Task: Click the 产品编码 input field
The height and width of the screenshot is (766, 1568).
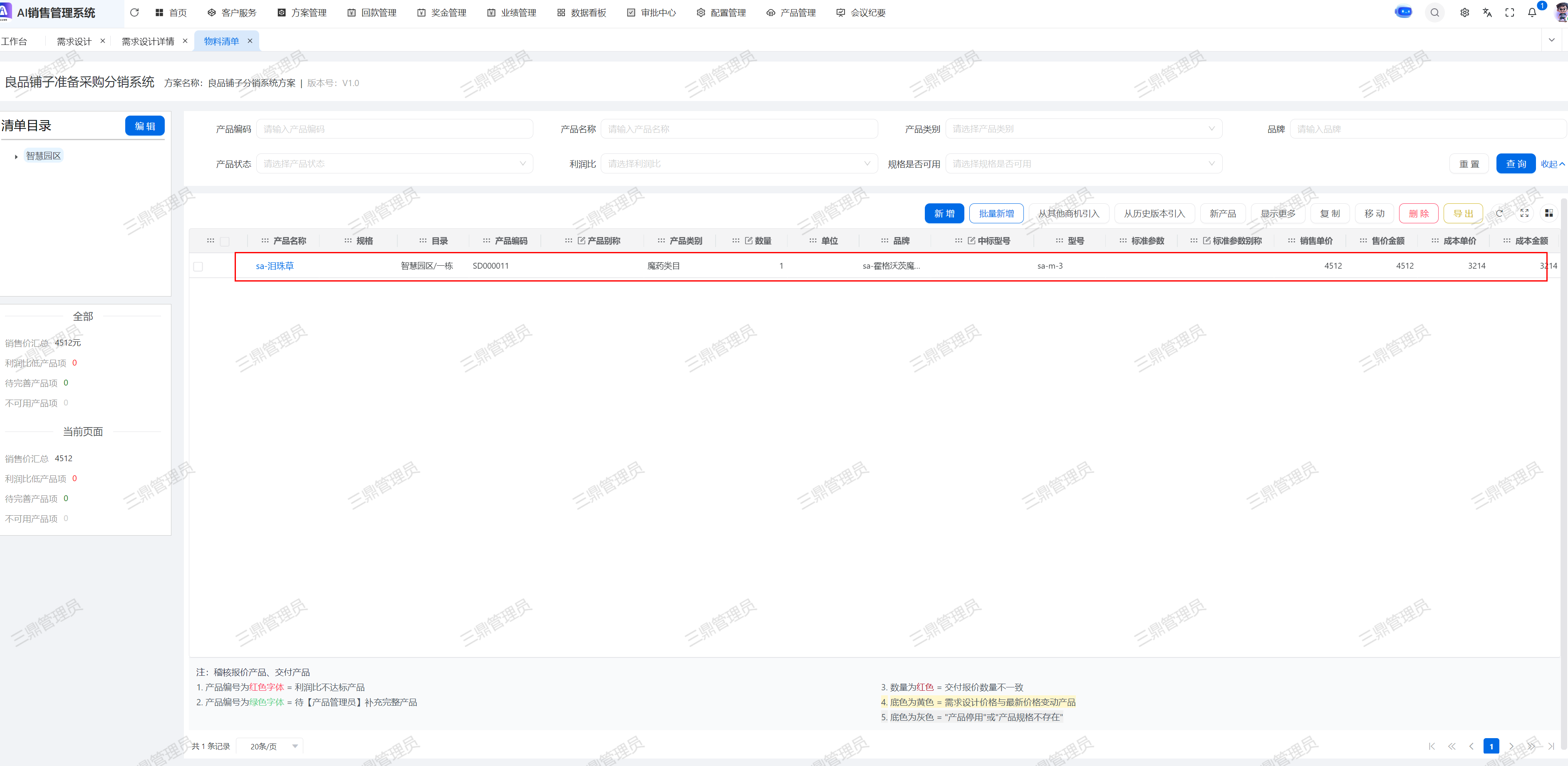Action: (394, 129)
